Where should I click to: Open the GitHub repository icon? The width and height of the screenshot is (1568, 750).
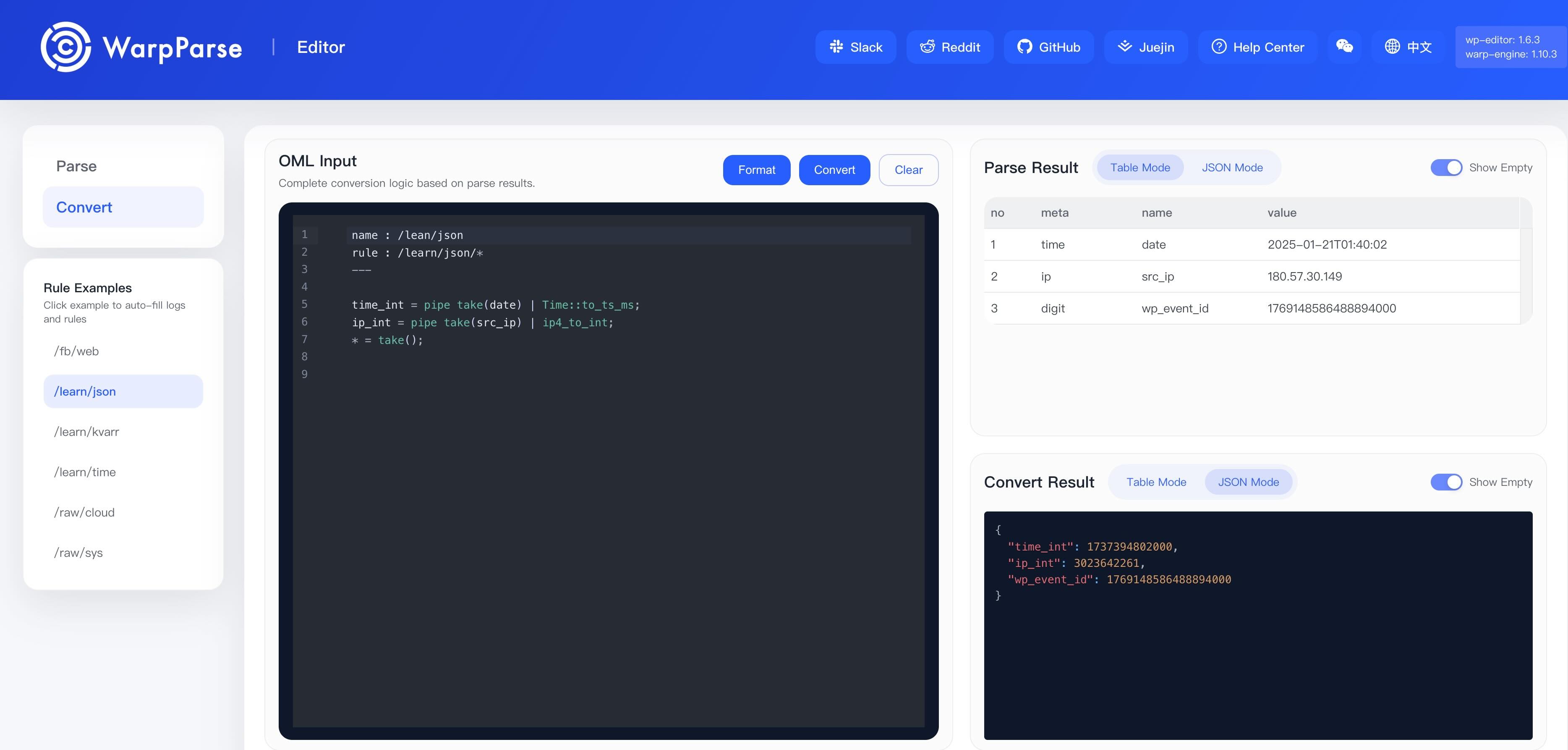click(1048, 47)
